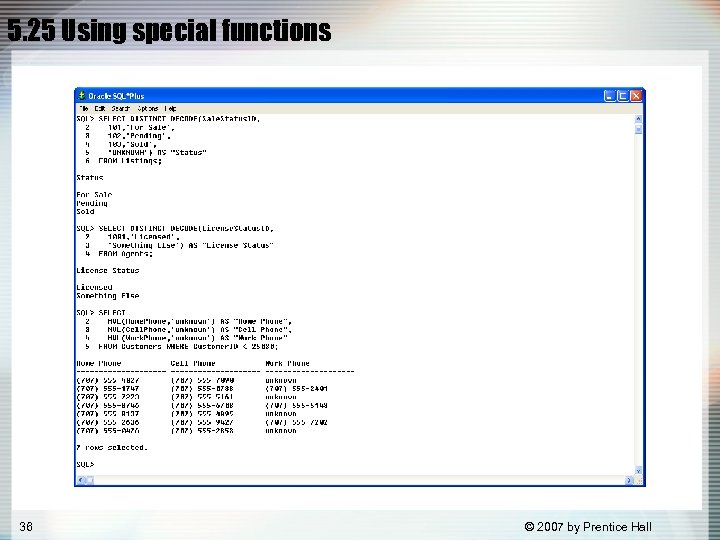The height and width of the screenshot is (540, 720).
Task: Click the horizontal scrollbar left arrow
Action: tap(81, 480)
